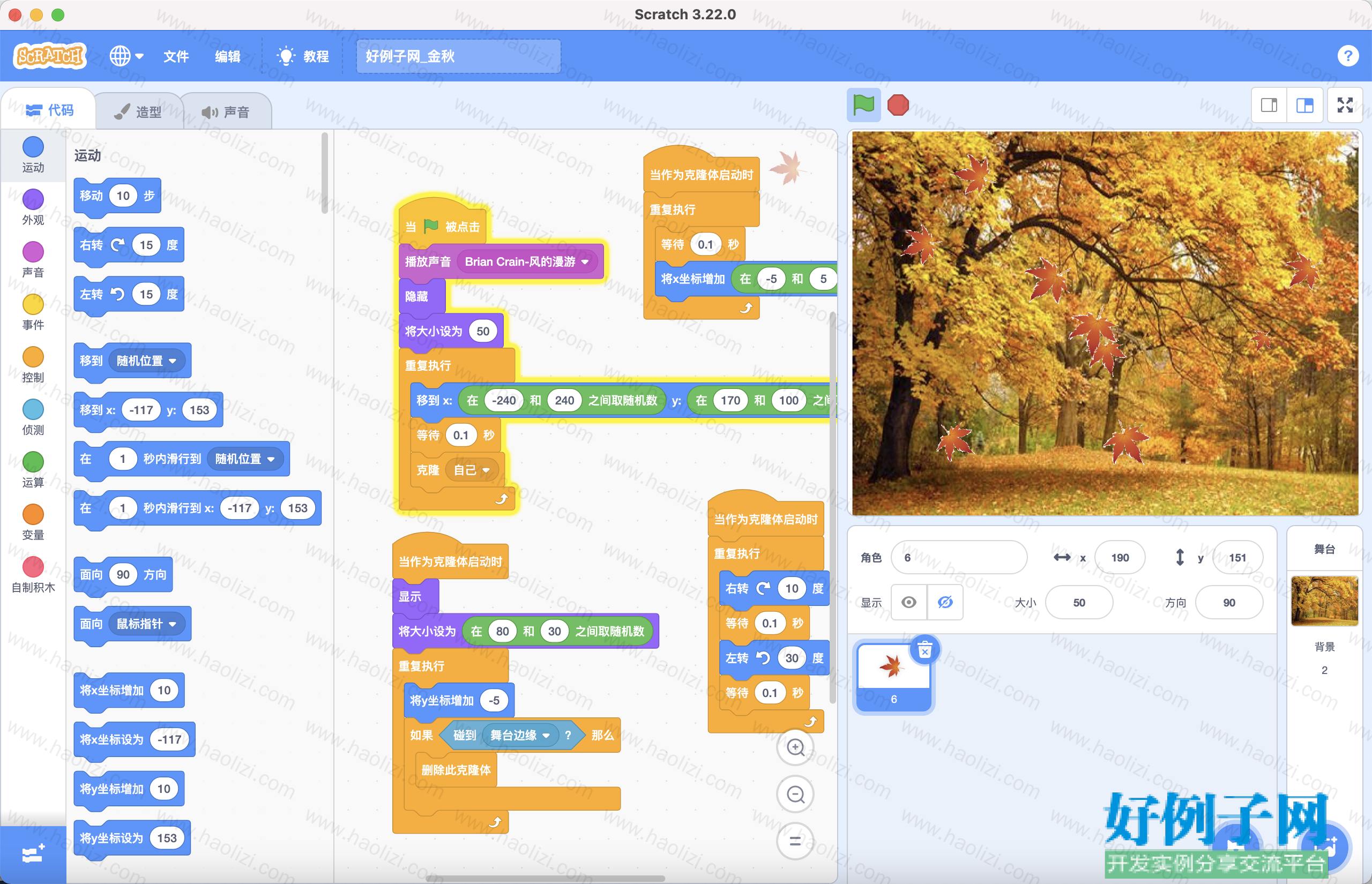Enter full screen stage mode
This screenshot has width=1372, height=884.
[x=1345, y=105]
